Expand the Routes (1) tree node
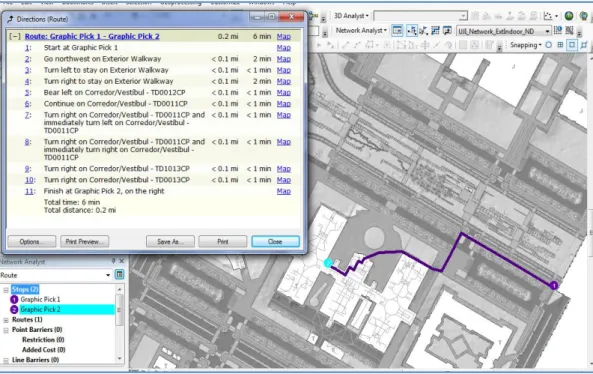593x374 pixels. (6, 320)
